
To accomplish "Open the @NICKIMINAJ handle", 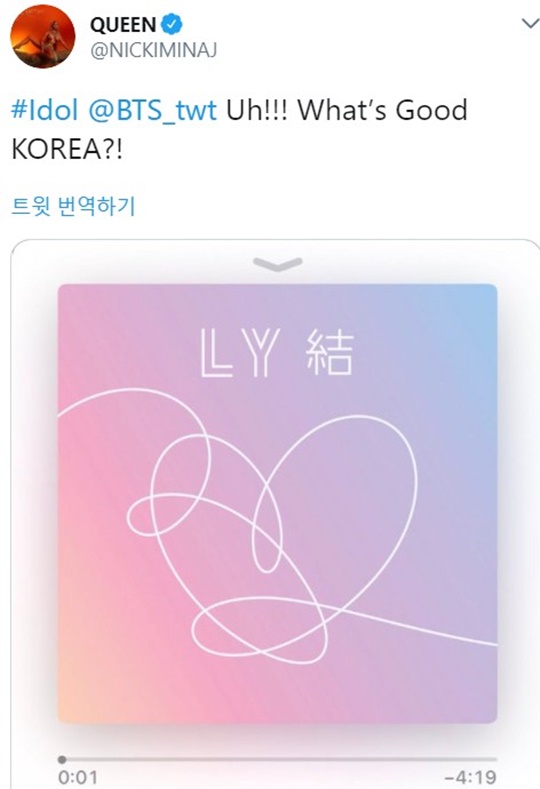I will (153, 50).
